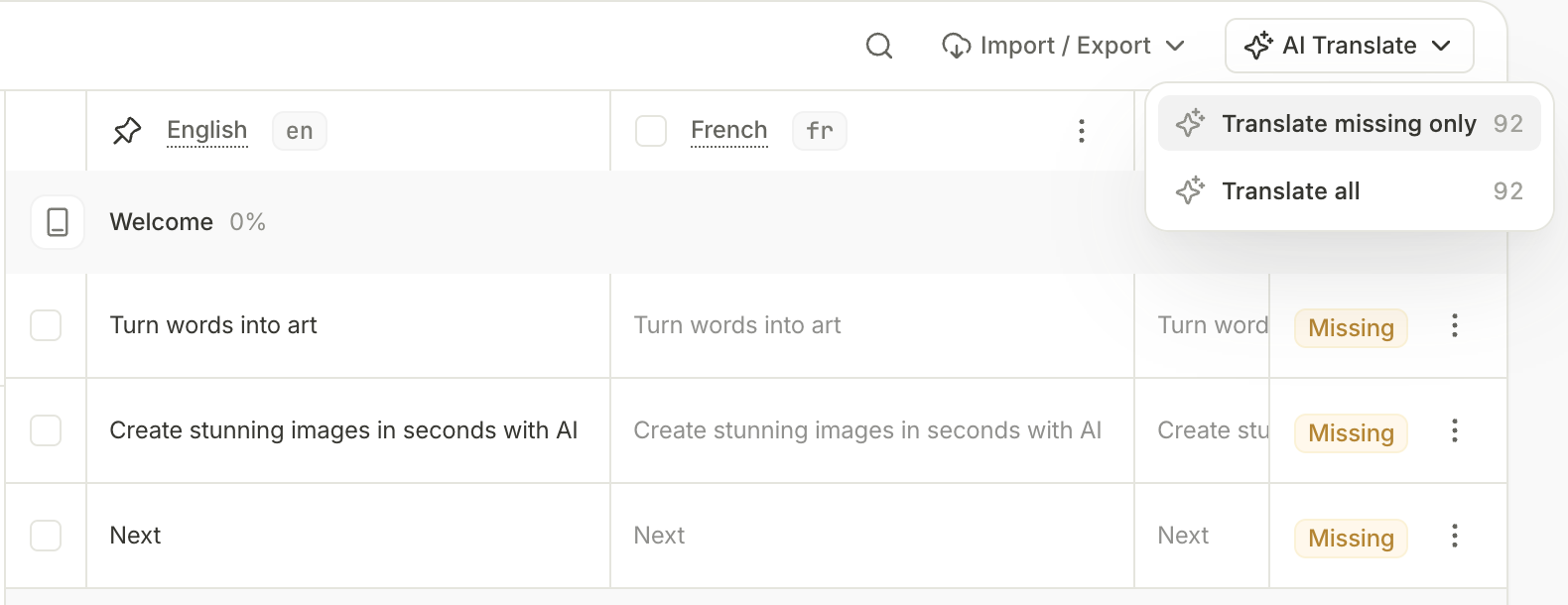Viewport: 1568px width, 605px height.
Task: Open row menu for Create stunning images
Action: (x=1454, y=430)
